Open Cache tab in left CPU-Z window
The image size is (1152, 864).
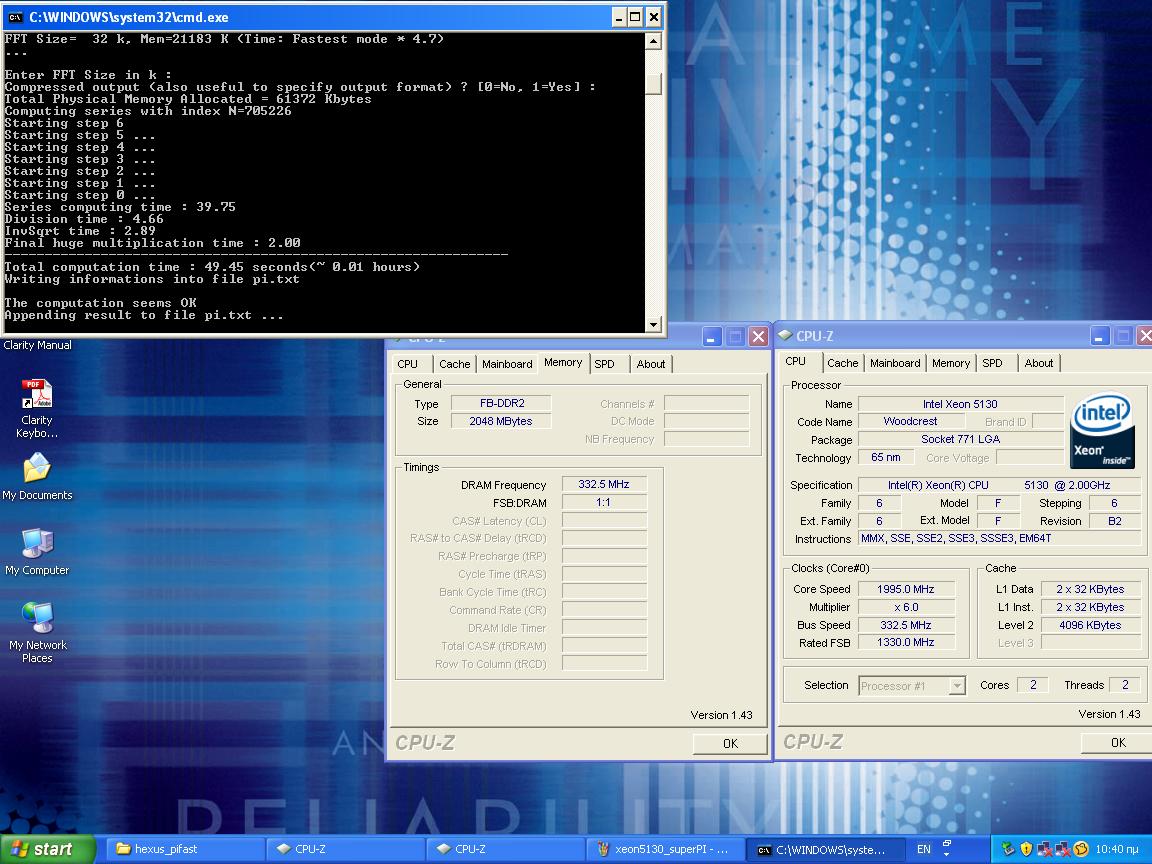pyautogui.click(x=454, y=364)
